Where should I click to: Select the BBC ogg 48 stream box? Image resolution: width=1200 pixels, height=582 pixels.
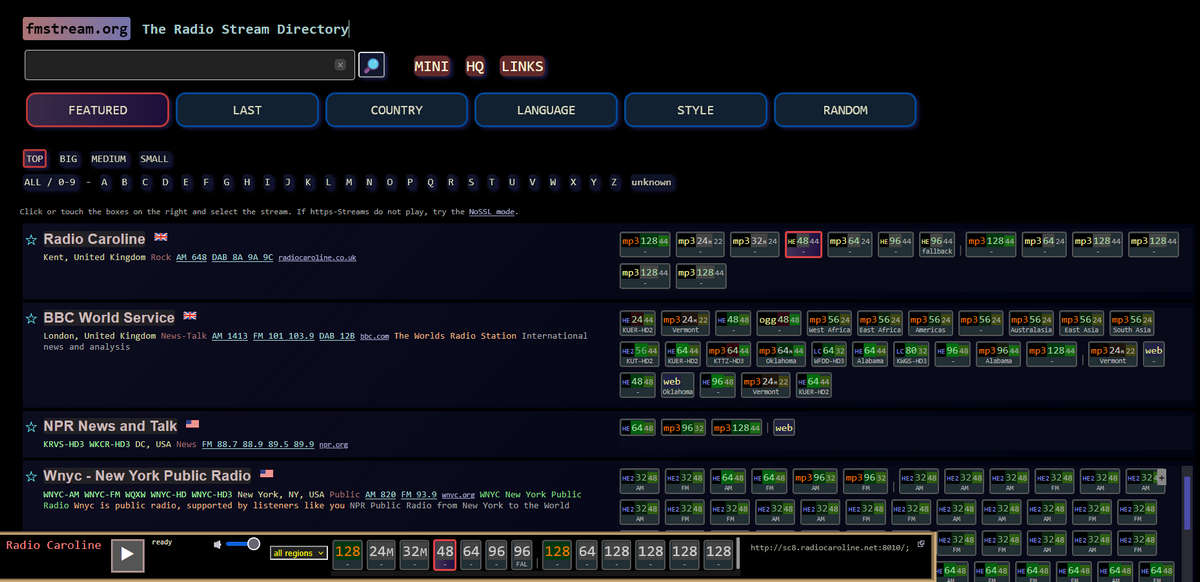[x=780, y=323]
